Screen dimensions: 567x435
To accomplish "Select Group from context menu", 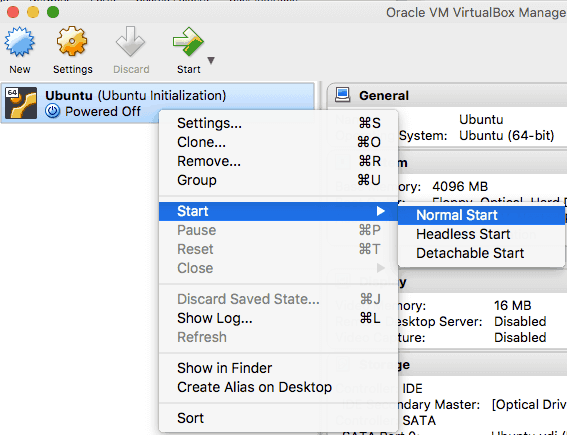I will [x=278, y=180].
